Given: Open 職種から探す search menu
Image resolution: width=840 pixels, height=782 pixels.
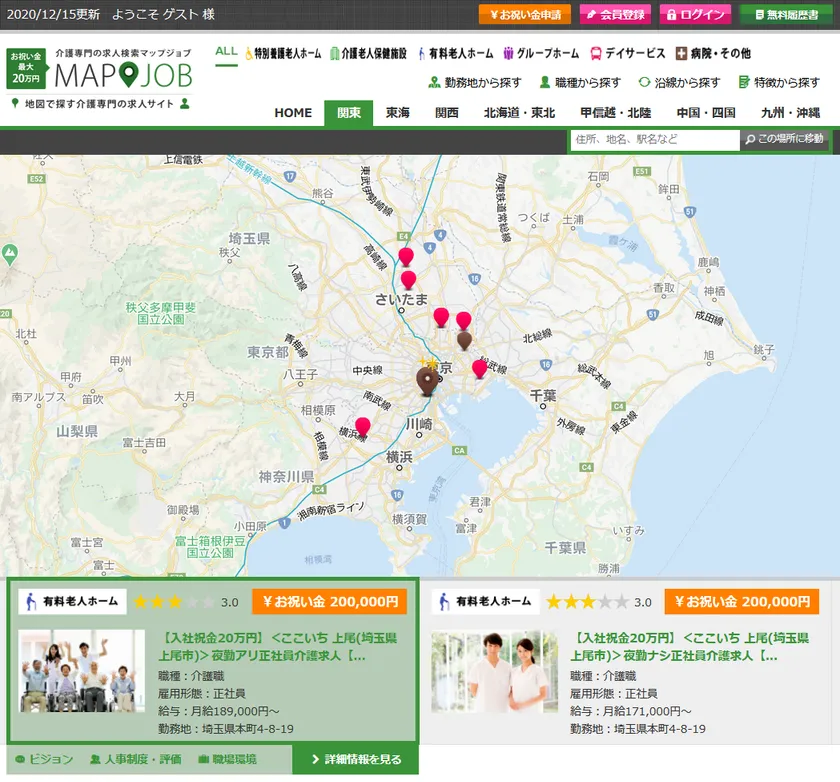Looking at the screenshot, I should (580, 82).
